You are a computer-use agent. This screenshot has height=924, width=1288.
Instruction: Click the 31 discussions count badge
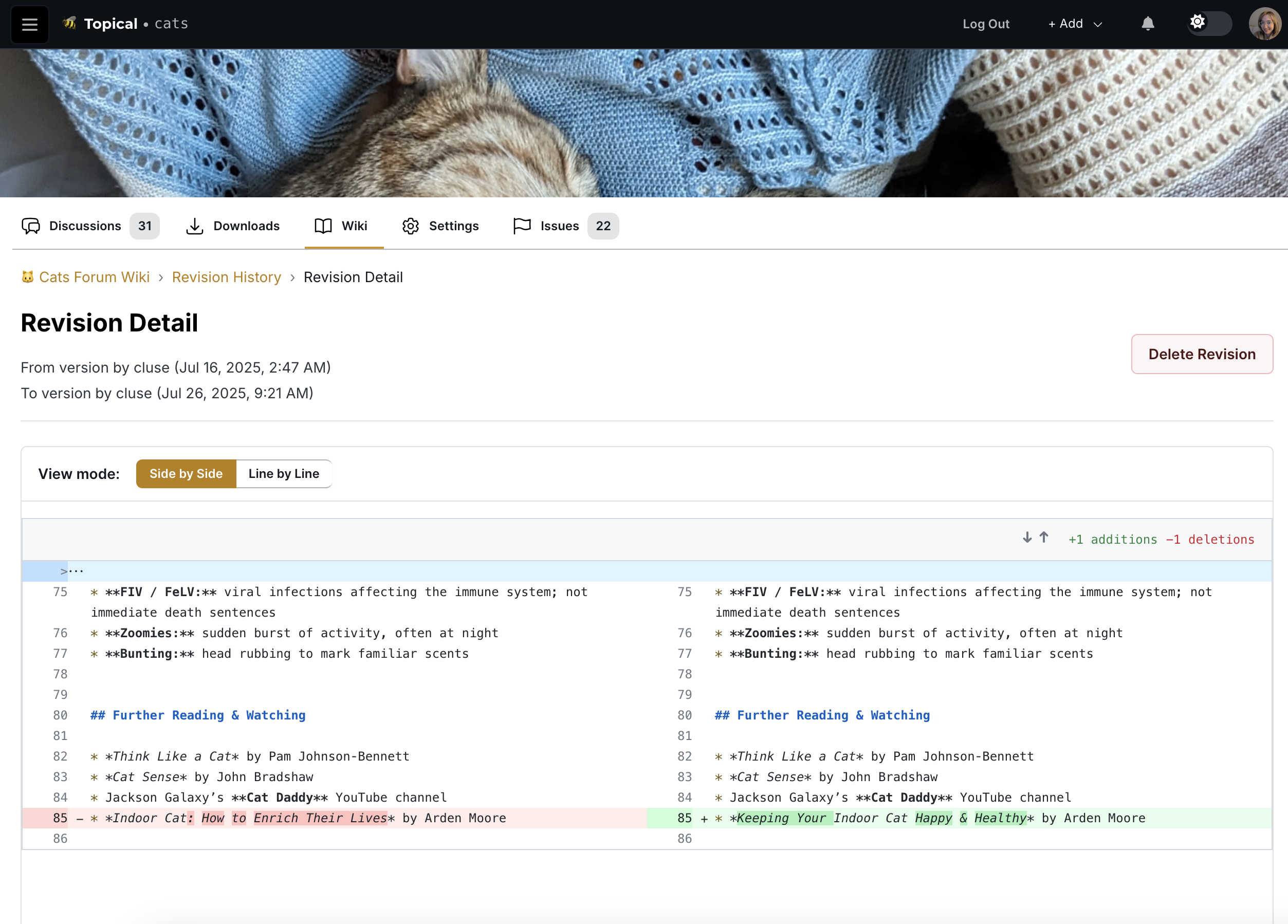pyautogui.click(x=145, y=226)
